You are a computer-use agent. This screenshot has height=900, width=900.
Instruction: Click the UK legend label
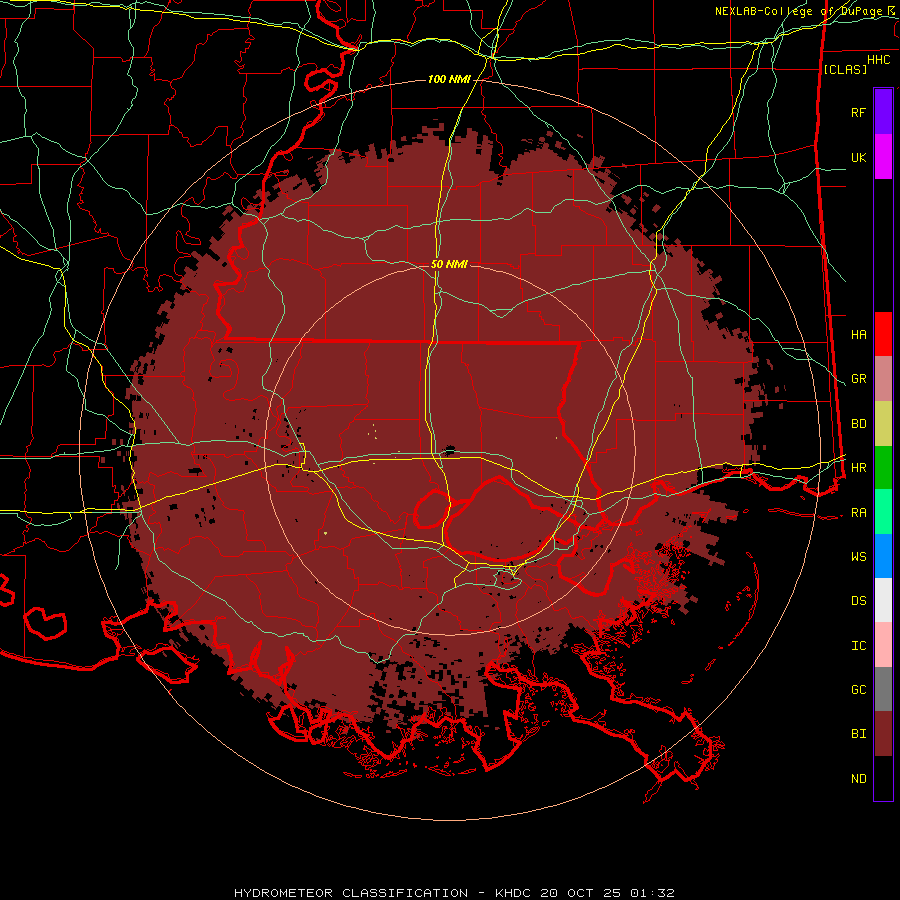[x=858, y=157]
